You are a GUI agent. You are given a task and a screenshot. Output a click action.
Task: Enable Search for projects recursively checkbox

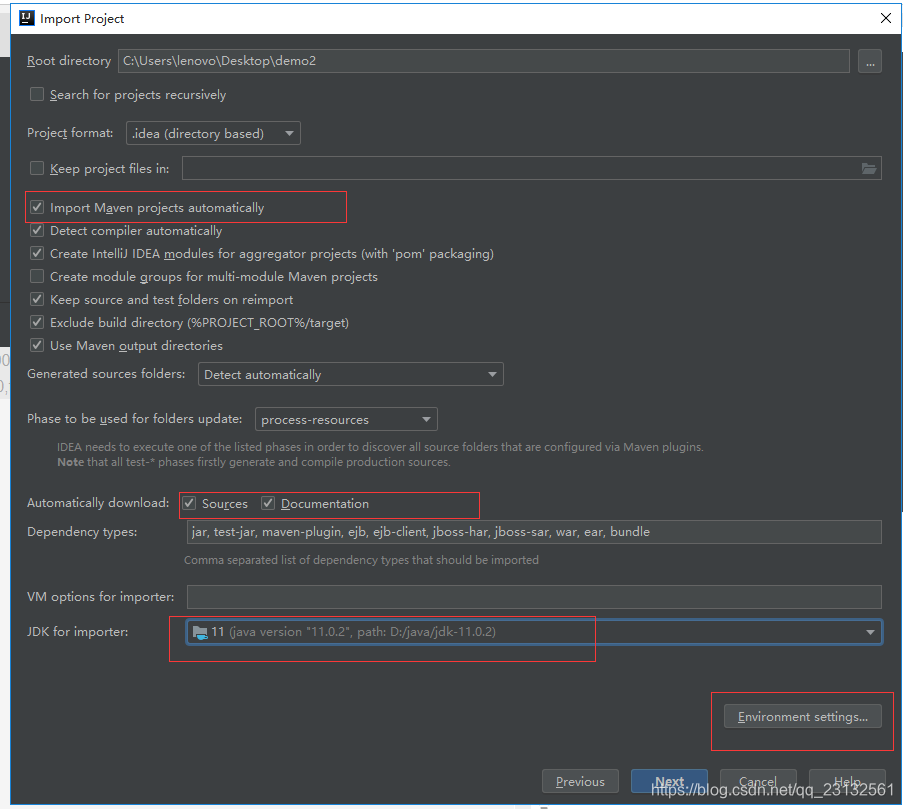pos(37,94)
